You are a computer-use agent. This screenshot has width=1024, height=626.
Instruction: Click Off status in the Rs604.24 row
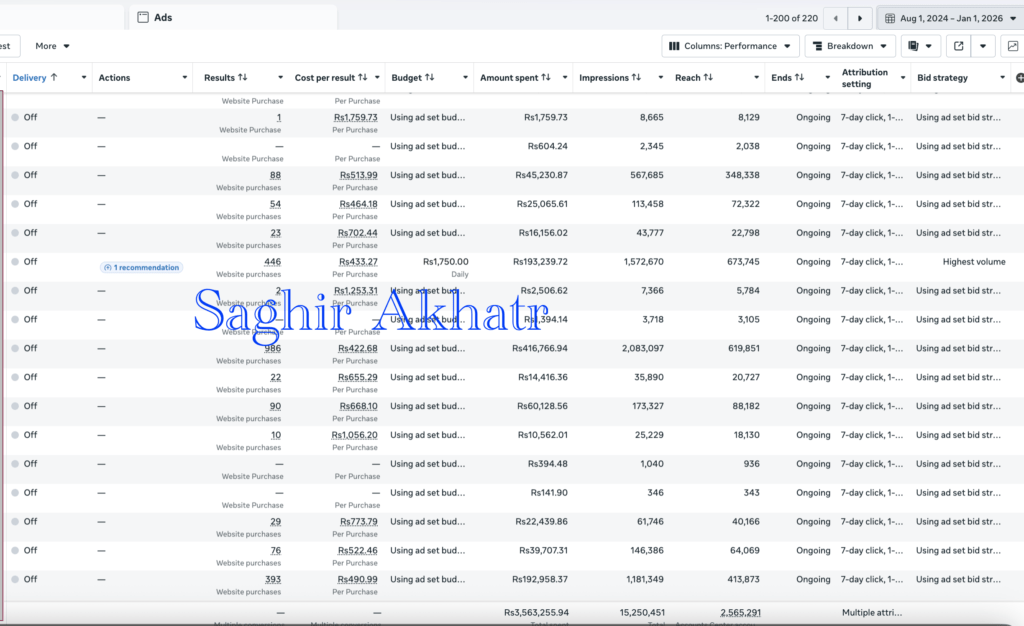tap(30, 146)
